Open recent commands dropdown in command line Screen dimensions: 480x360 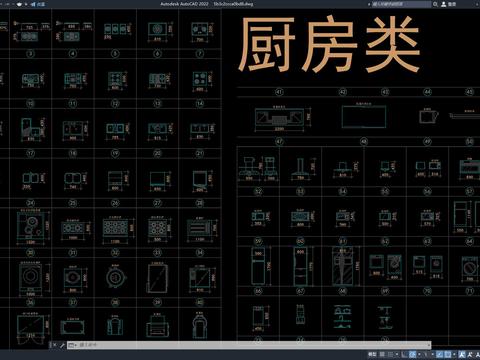[72, 345]
